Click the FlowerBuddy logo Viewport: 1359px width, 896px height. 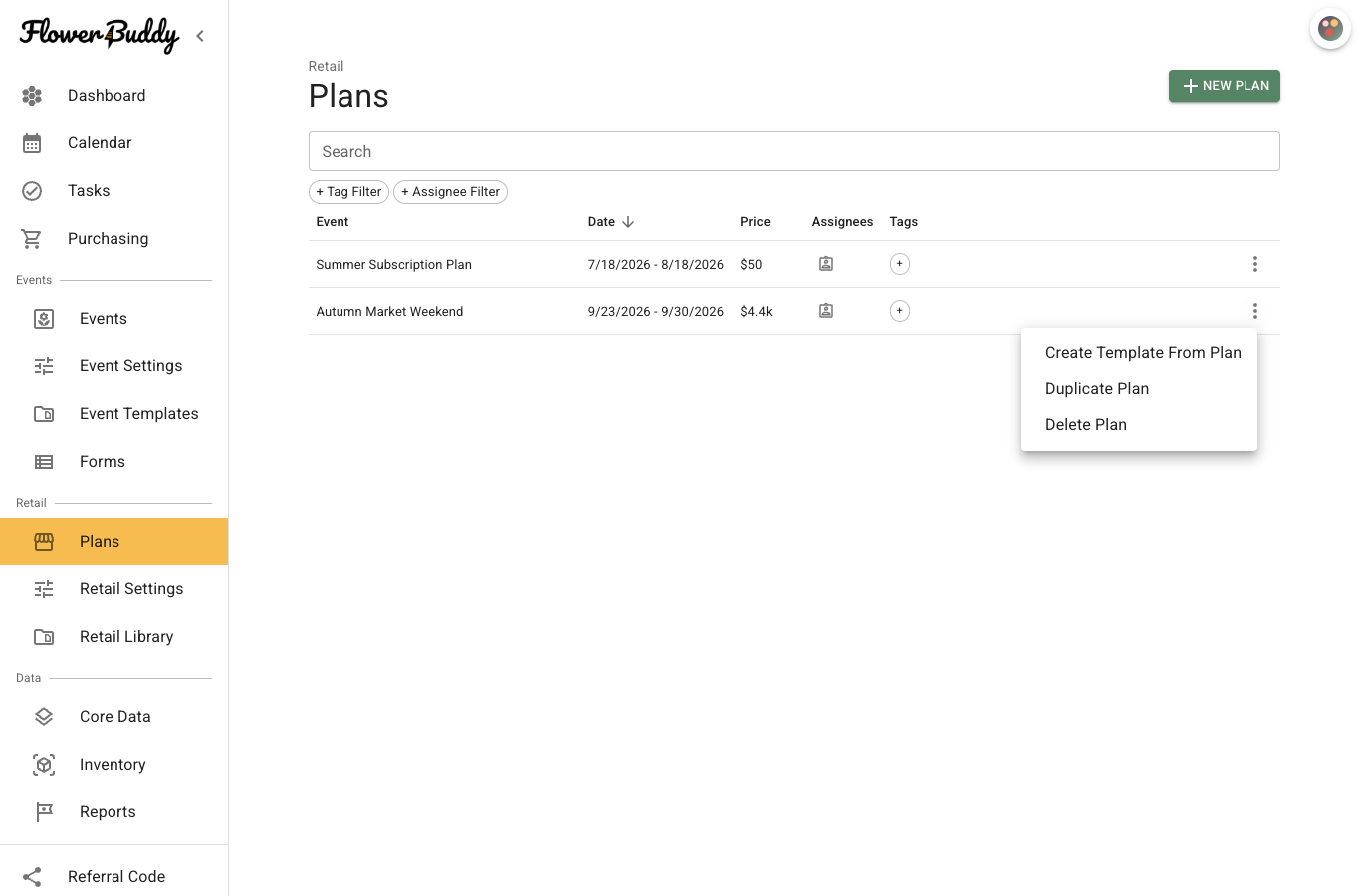tap(100, 35)
